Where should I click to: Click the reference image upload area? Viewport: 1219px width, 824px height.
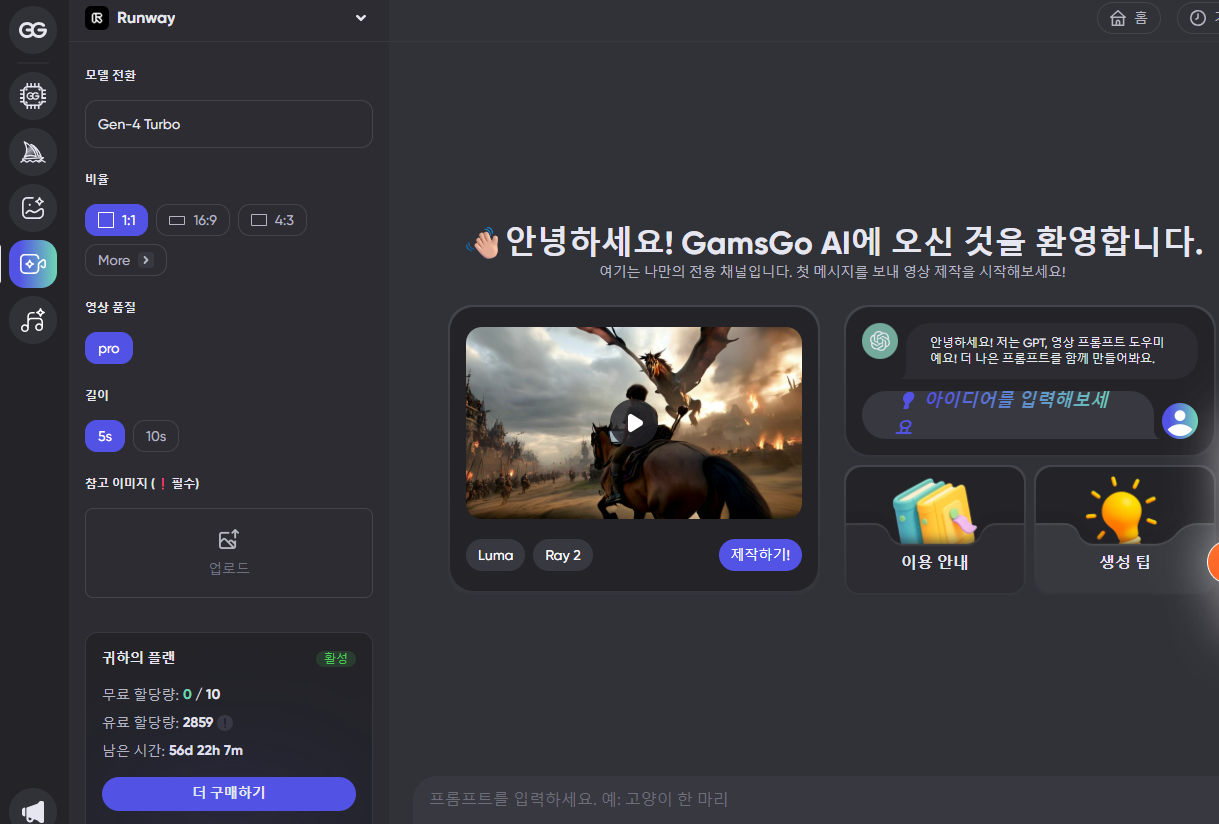click(x=229, y=553)
